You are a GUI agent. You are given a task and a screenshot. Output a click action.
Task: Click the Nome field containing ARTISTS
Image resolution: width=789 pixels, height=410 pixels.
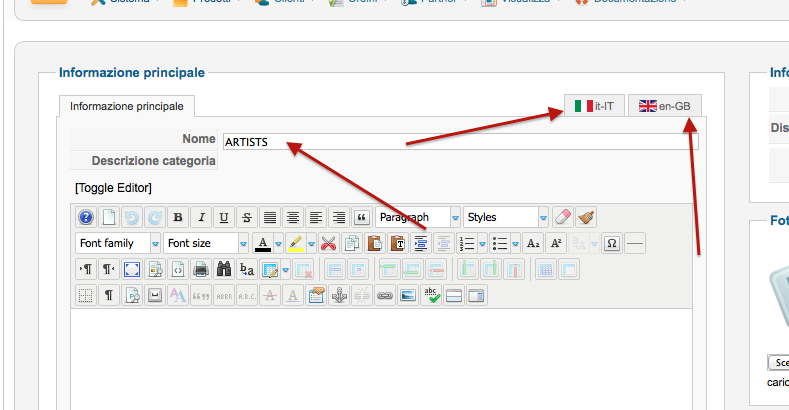[460, 142]
